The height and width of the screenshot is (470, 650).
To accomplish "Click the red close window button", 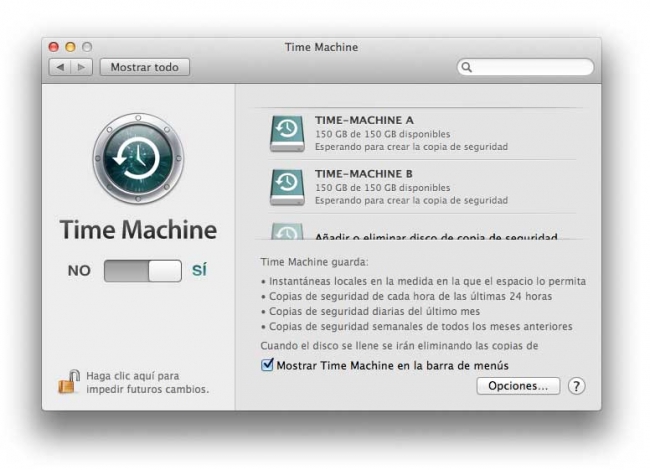I will [53, 47].
